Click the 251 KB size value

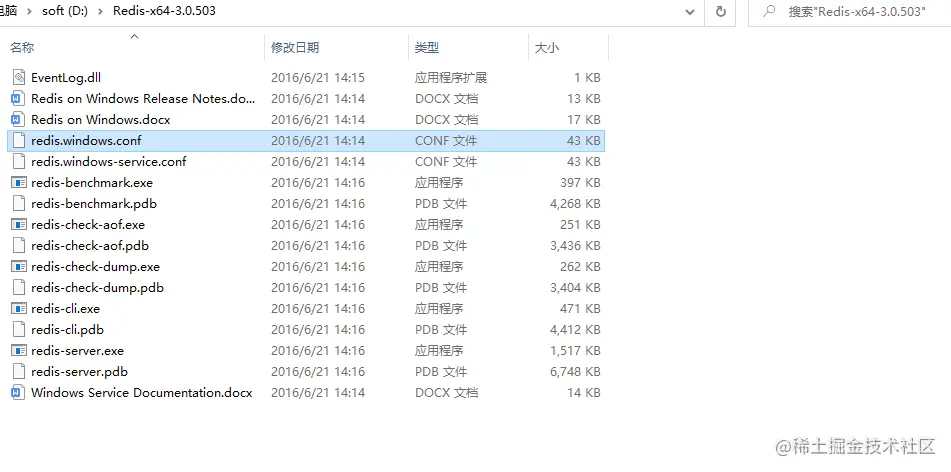[x=580, y=224]
